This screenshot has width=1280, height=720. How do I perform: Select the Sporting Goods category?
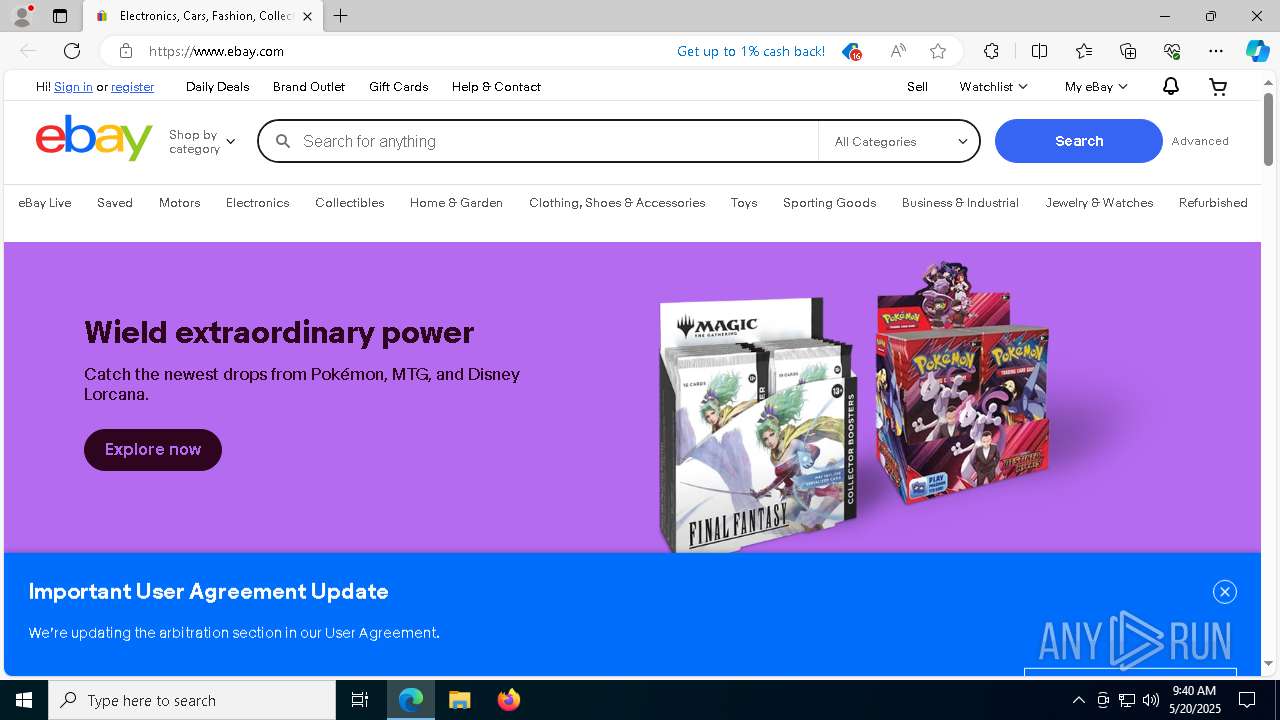829,203
